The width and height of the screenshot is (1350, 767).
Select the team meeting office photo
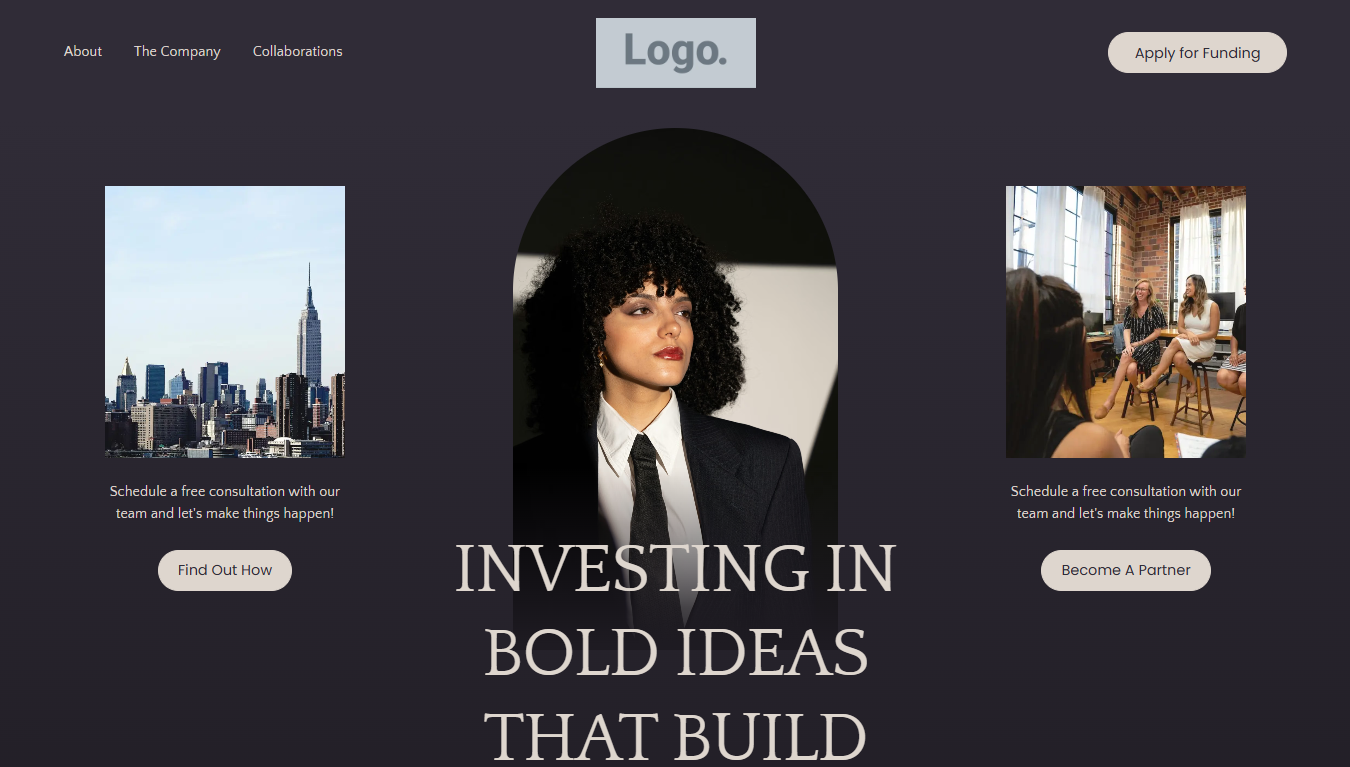pos(1126,322)
